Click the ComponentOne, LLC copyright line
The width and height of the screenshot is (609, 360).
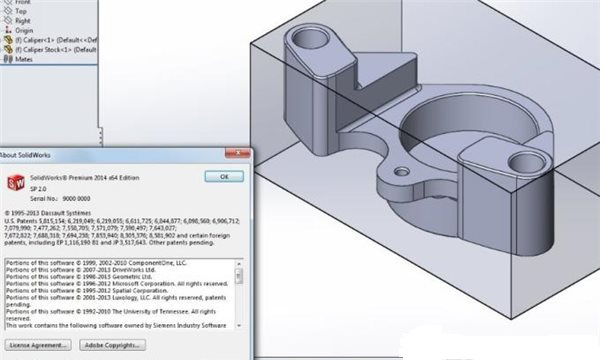[96, 263]
